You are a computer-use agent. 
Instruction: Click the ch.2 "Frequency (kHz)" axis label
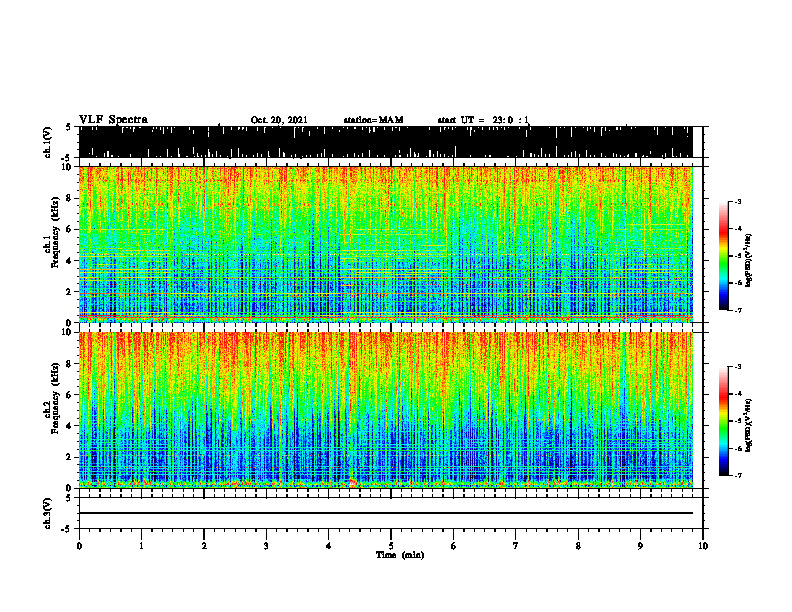[55, 398]
